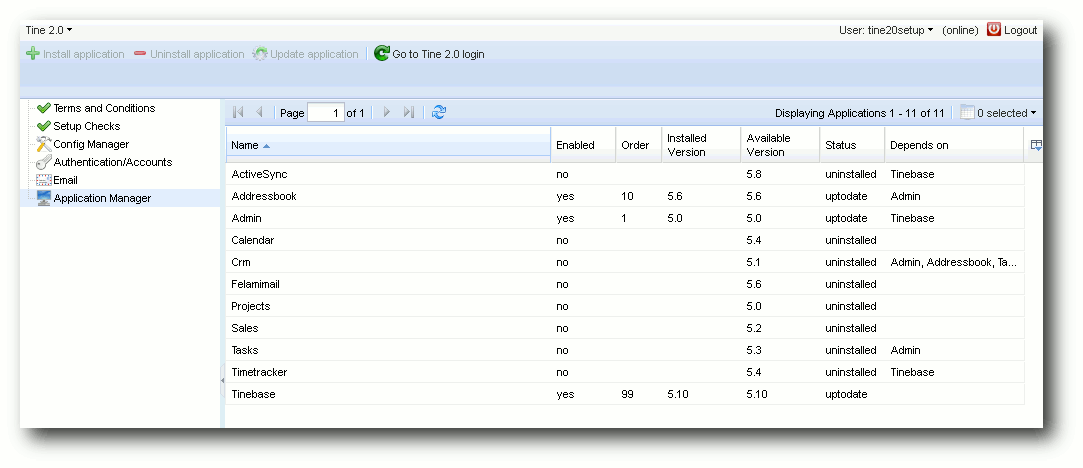Click the page number input field
1083x468 pixels.
coord(325,113)
